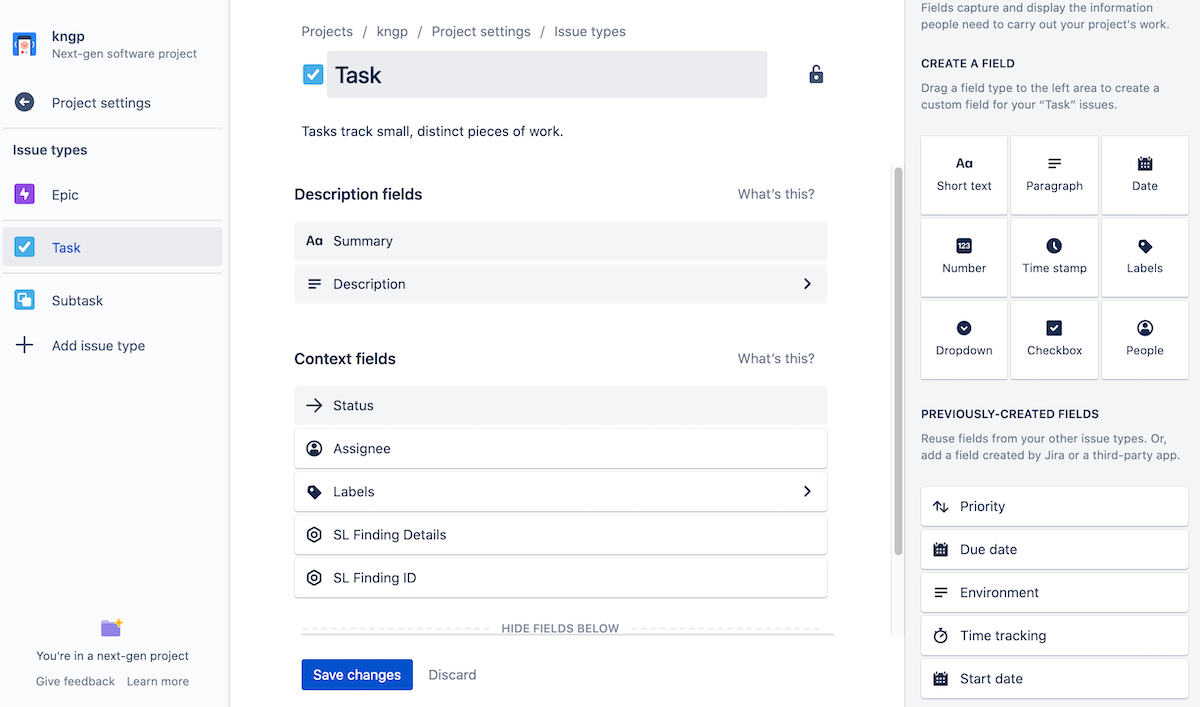This screenshot has width=1200, height=707.
Task: Click the Discard button
Action: [x=452, y=674]
